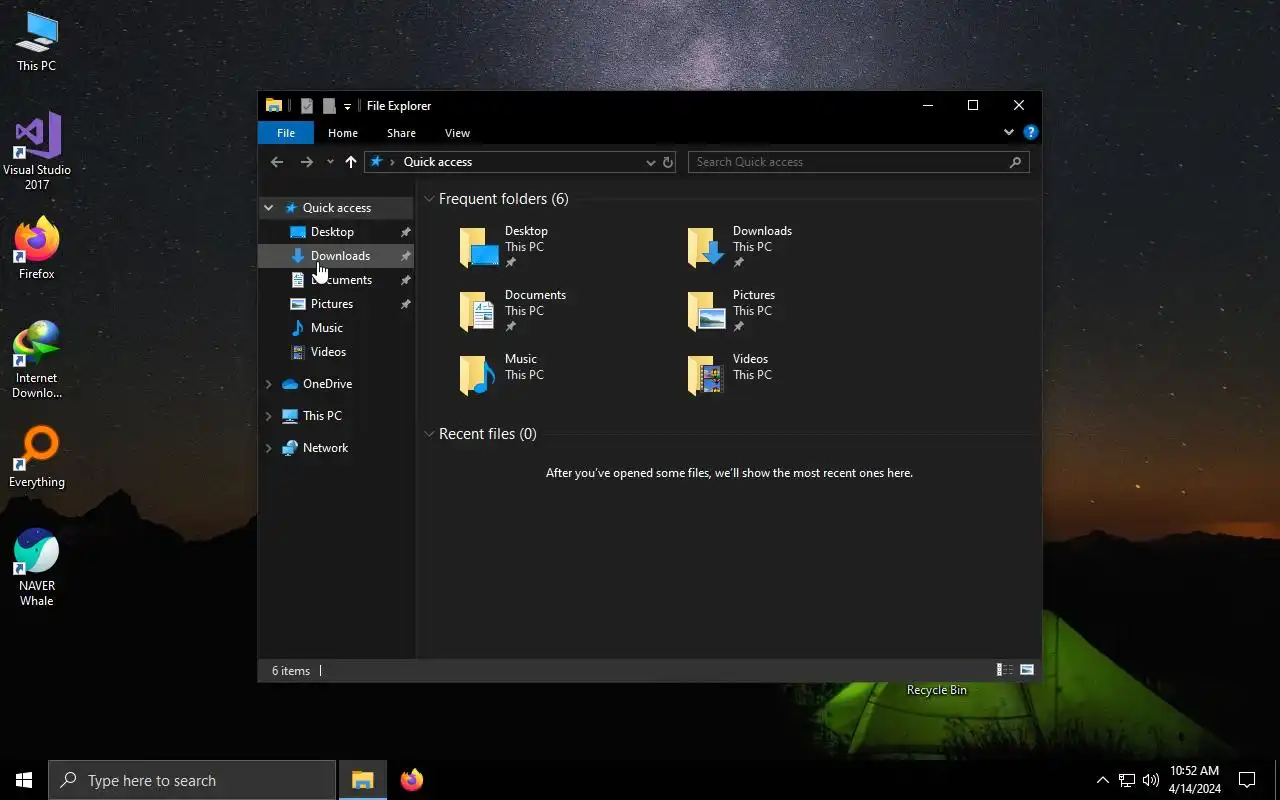The height and width of the screenshot is (800, 1280).
Task: Collapse the Recent files group
Action: point(429,434)
